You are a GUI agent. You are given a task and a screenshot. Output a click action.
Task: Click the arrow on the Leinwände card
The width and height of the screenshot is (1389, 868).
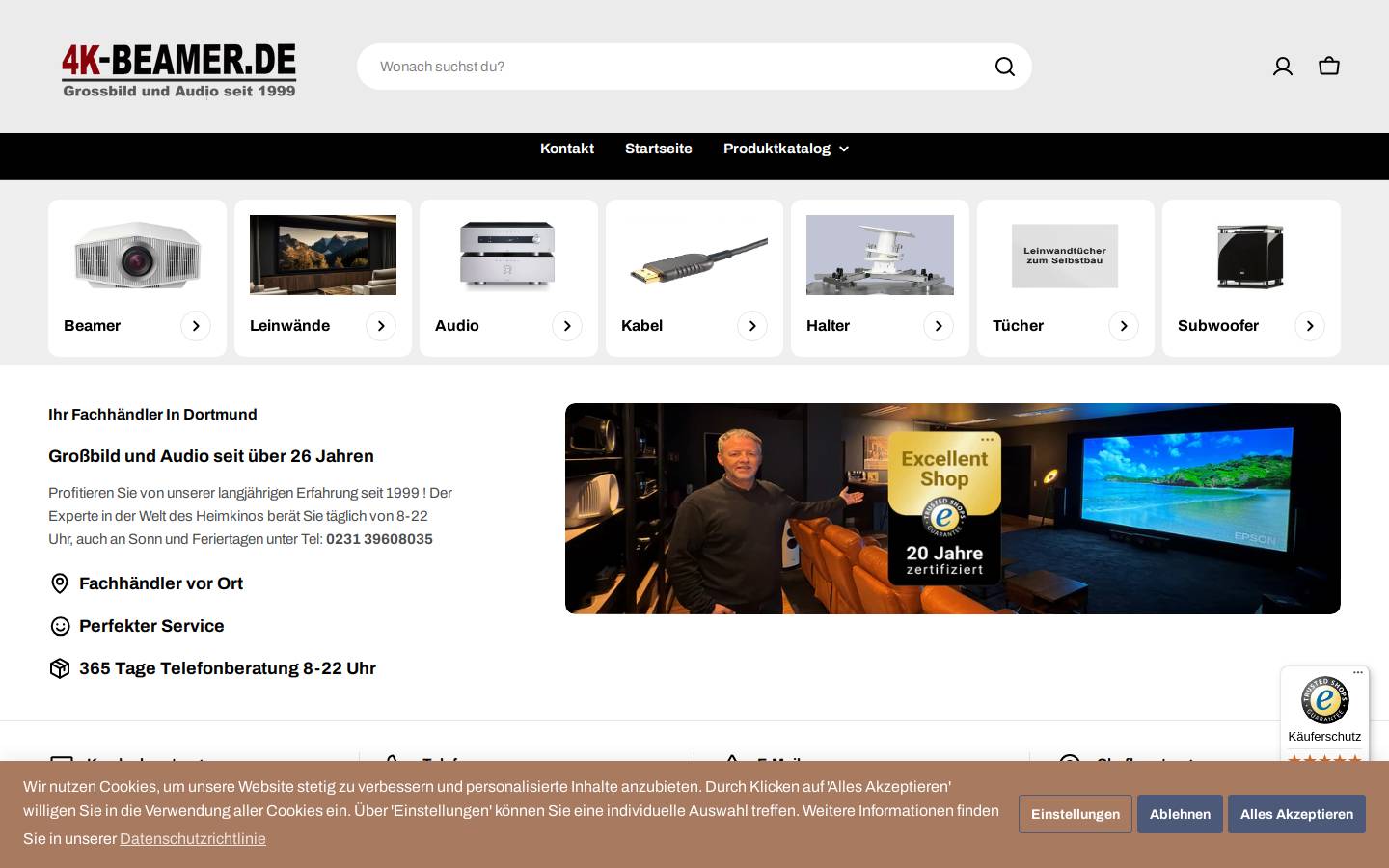click(381, 326)
